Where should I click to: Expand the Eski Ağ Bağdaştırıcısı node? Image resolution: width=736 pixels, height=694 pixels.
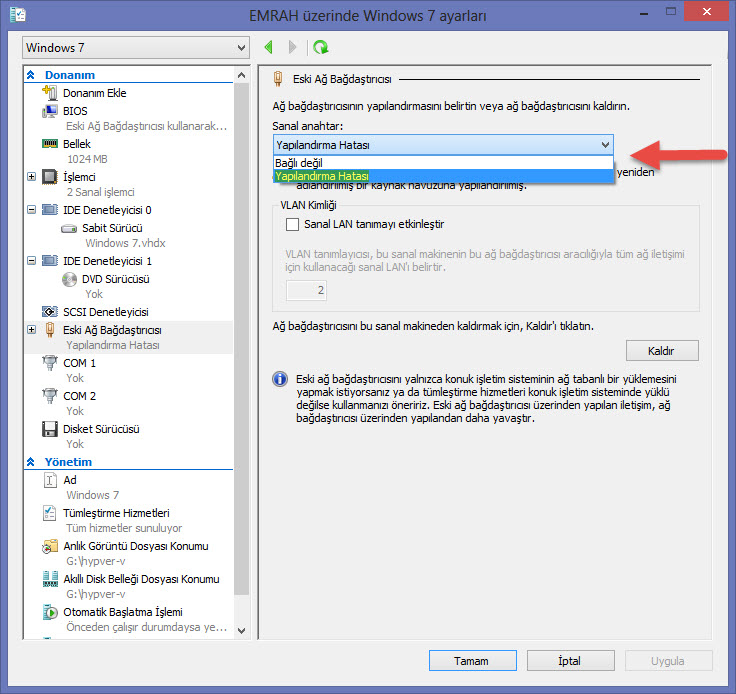31,330
